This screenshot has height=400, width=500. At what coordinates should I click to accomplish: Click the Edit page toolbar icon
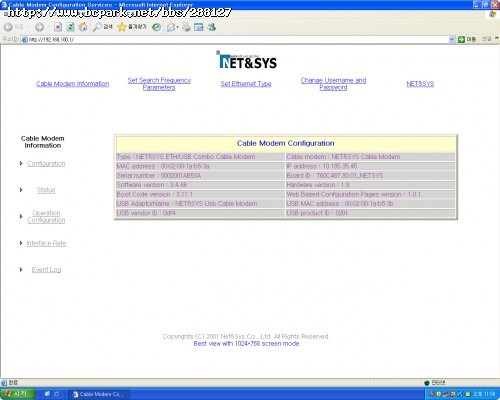click(x=199, y=27)
